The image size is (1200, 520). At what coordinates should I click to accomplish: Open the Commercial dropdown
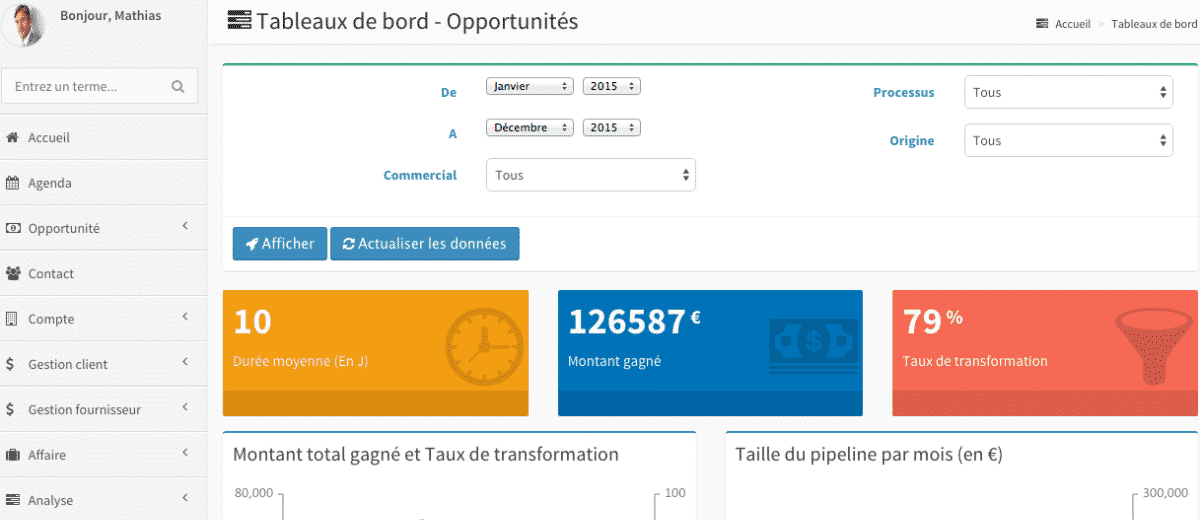pyautogui.click(x=590, y=175)
